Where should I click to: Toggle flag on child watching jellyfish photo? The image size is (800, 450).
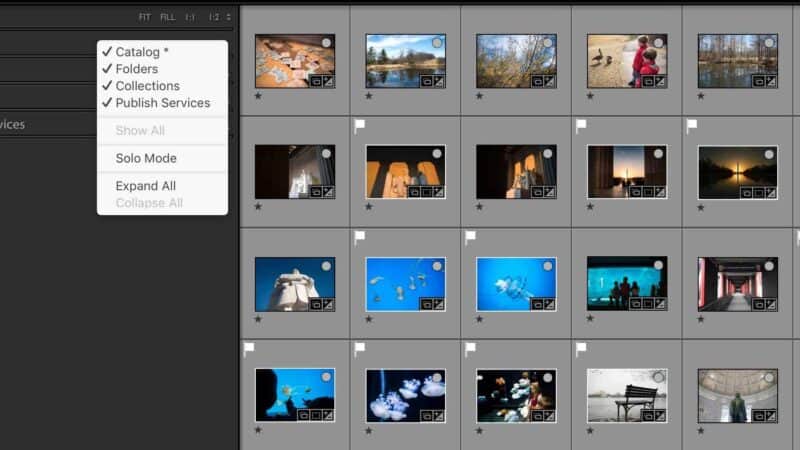tap(470, 349)
